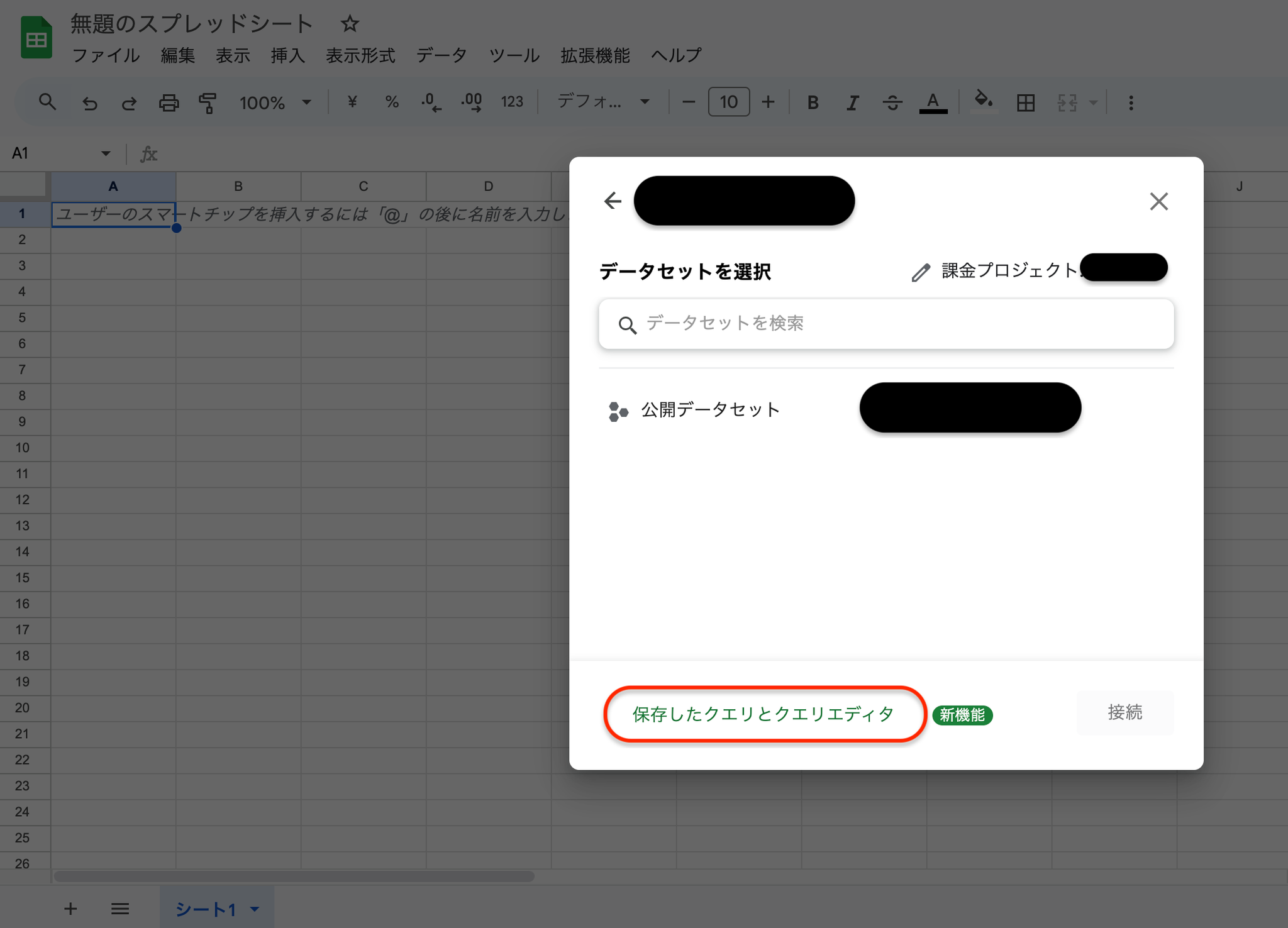Open the ファイル menu
1288x928 pixels.
pyautogui.click(x=106, y=55)
